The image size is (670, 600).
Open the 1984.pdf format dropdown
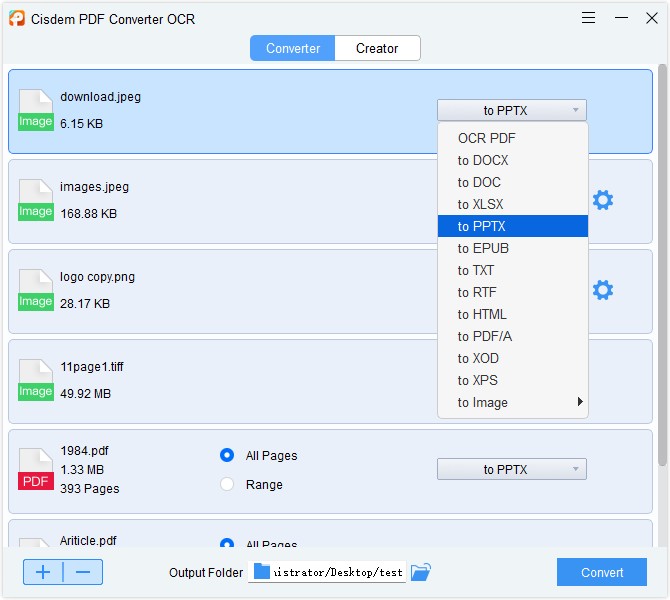(511, 469)
